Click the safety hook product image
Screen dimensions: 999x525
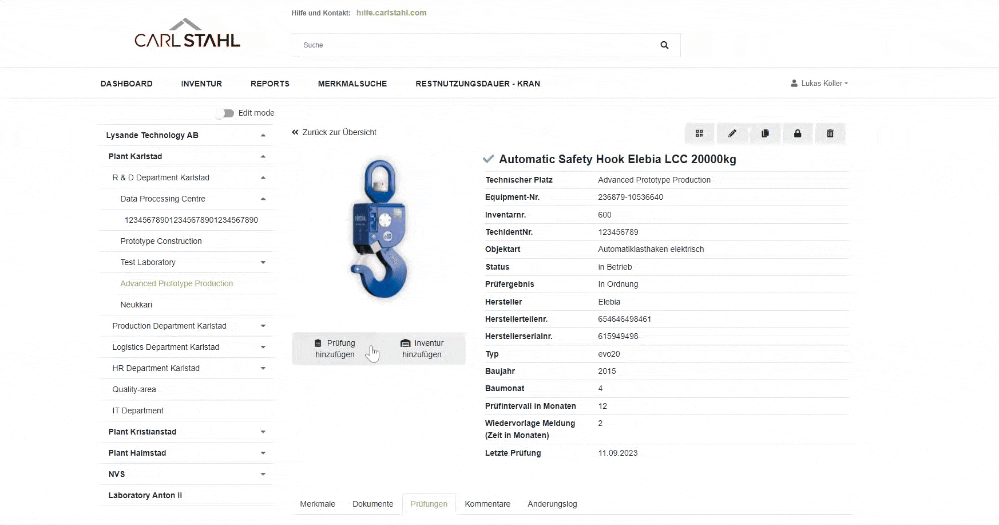(x=378, y=231)
